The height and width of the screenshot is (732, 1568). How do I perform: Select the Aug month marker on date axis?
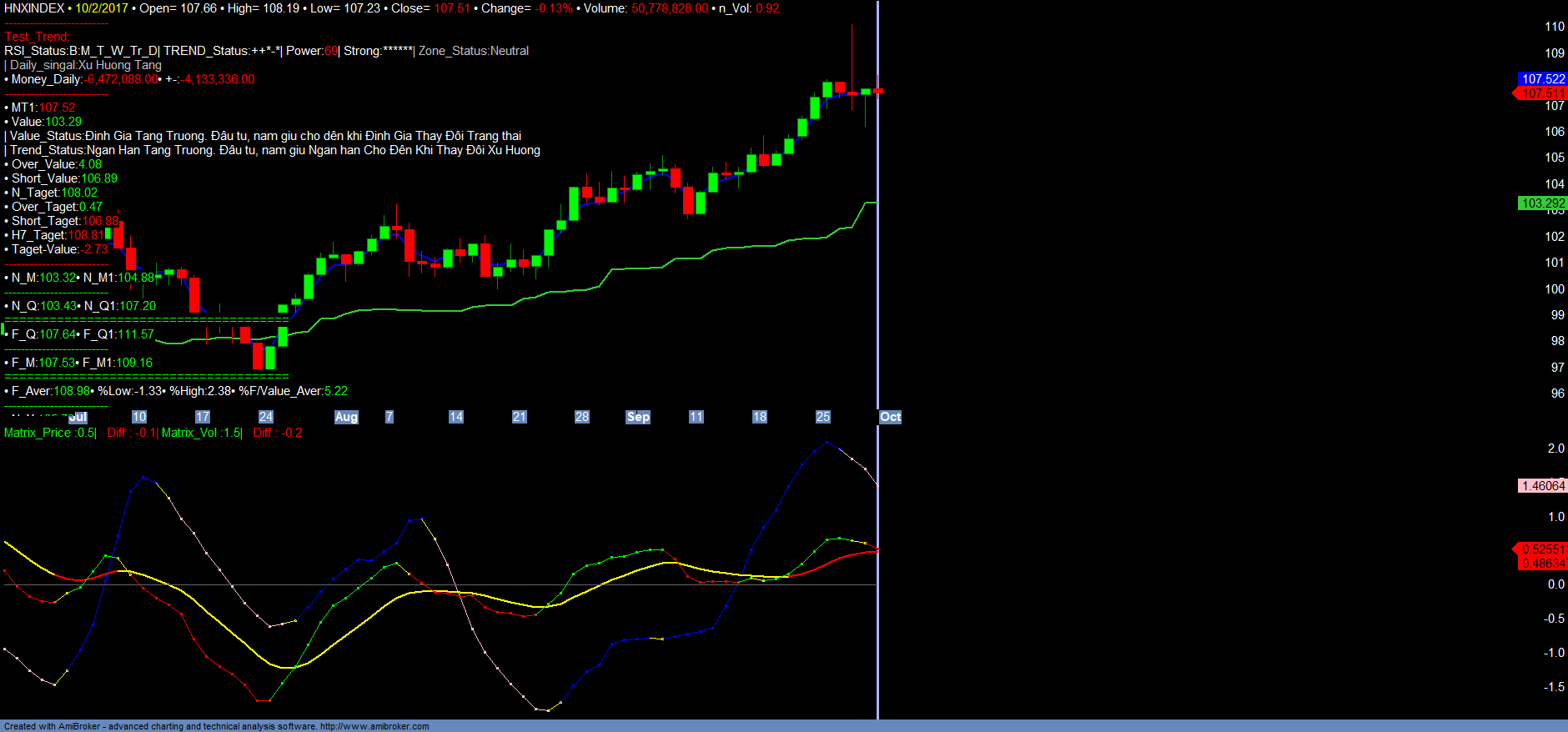tap(346, 417)
